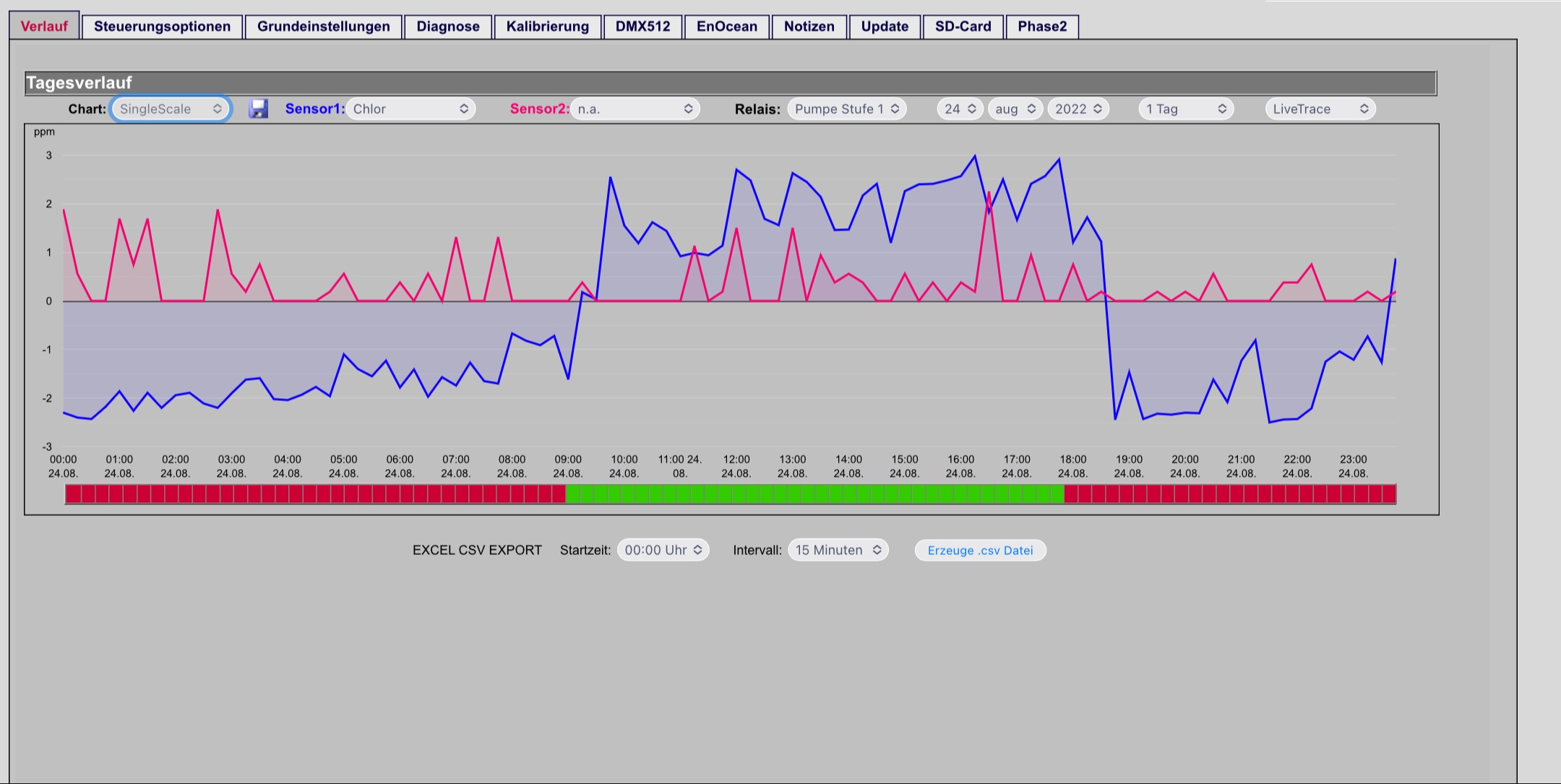Open the Intervall 15 Minuten dropdown

(x=838, y=550)
